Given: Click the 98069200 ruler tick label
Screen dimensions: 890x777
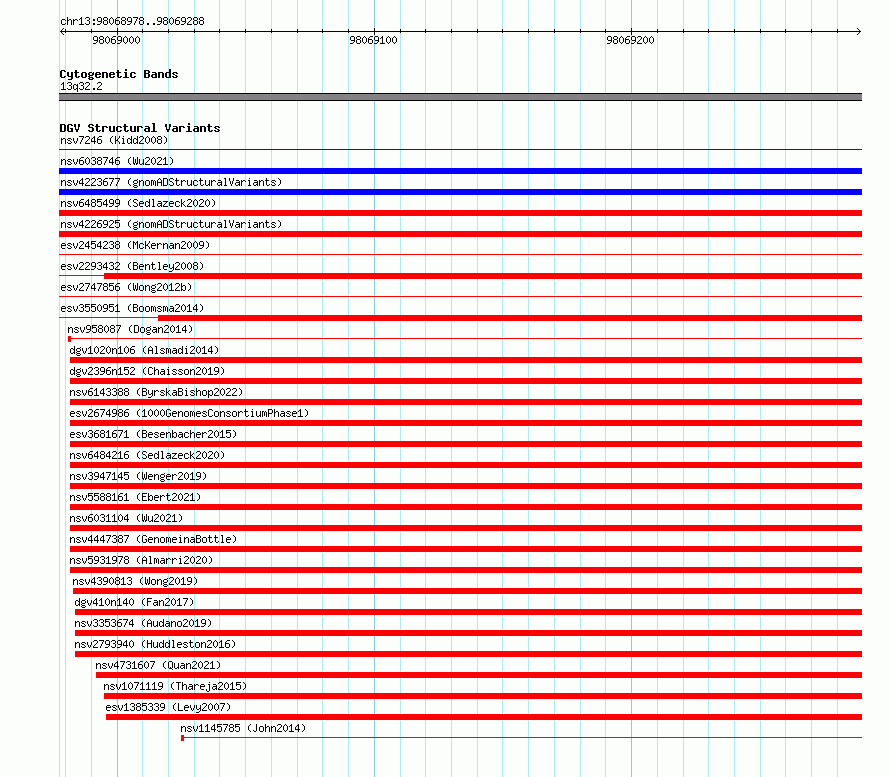Looking at the screenshot, I should (631, 40).
